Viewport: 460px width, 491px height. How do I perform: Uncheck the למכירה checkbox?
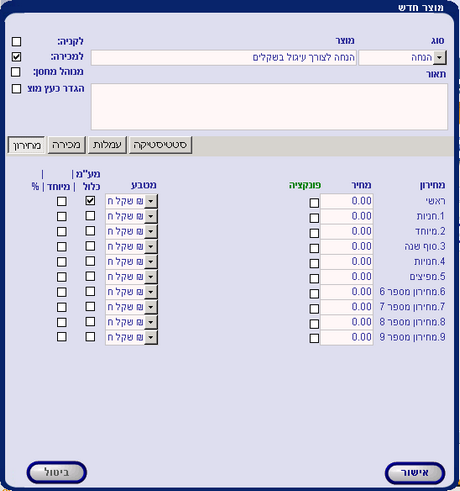coord(16,57)
